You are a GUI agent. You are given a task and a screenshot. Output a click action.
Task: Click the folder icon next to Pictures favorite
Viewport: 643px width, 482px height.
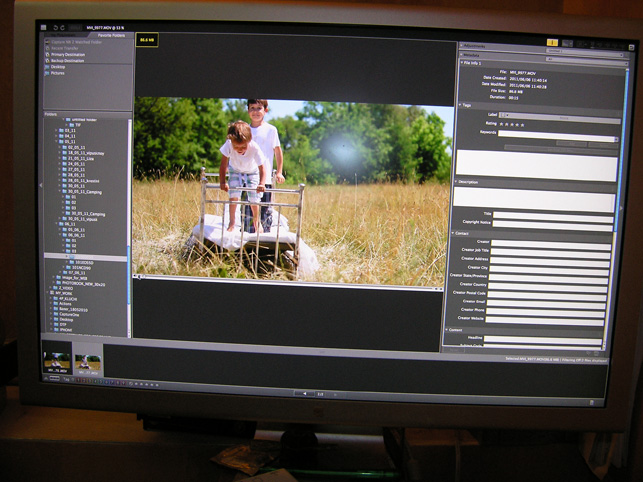47,73
